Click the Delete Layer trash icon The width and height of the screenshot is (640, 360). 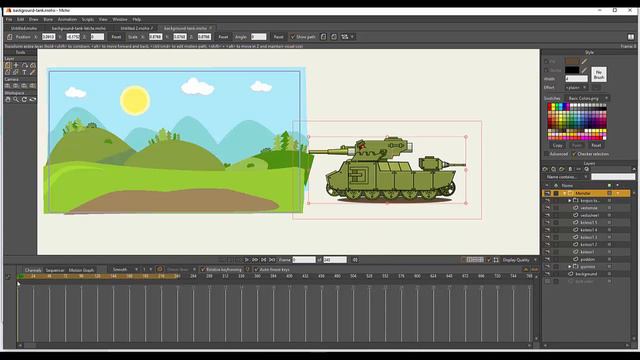pos(570,169)
